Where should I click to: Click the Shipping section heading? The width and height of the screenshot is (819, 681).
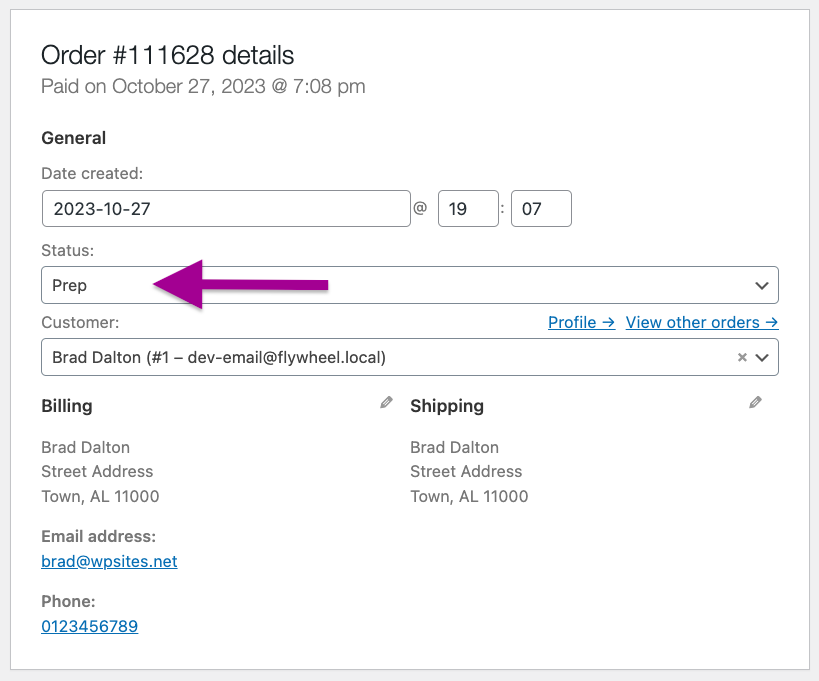click(x=447, y=406)
